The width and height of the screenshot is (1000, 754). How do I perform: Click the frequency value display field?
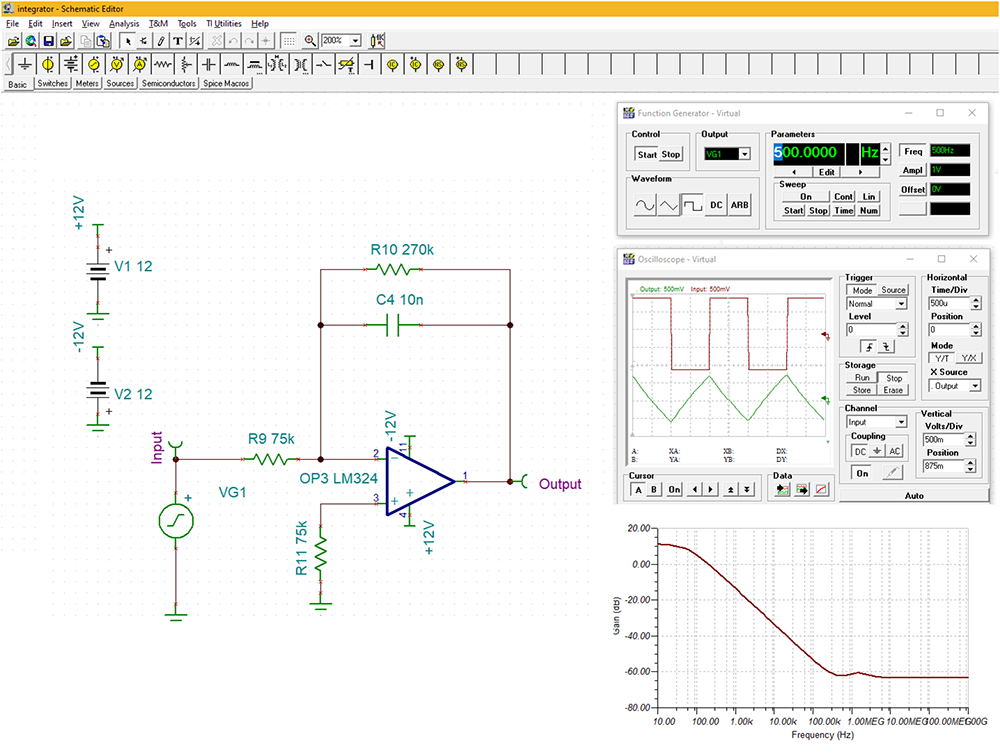click(x=810, y=152)
